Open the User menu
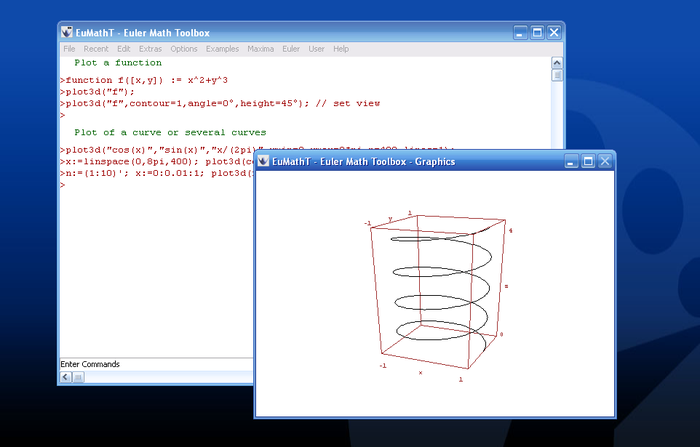700x447 pixels. pyautogui.click(x=317, y=49)
